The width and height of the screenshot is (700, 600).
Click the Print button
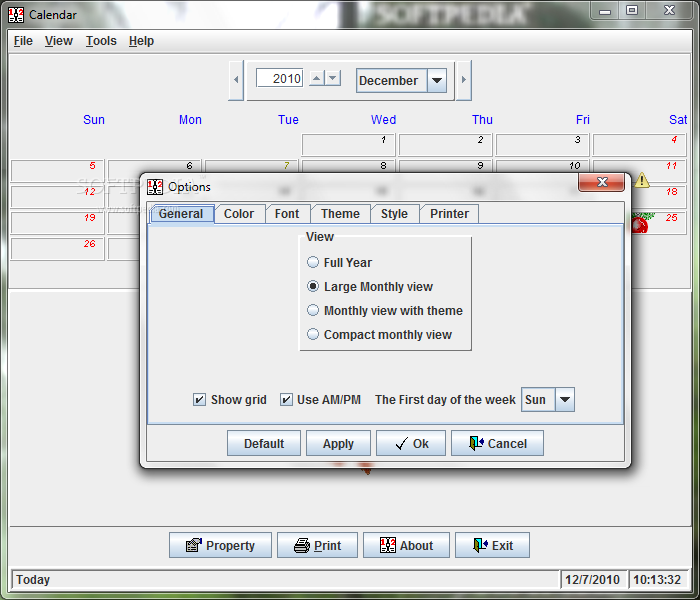pos(317,545)
